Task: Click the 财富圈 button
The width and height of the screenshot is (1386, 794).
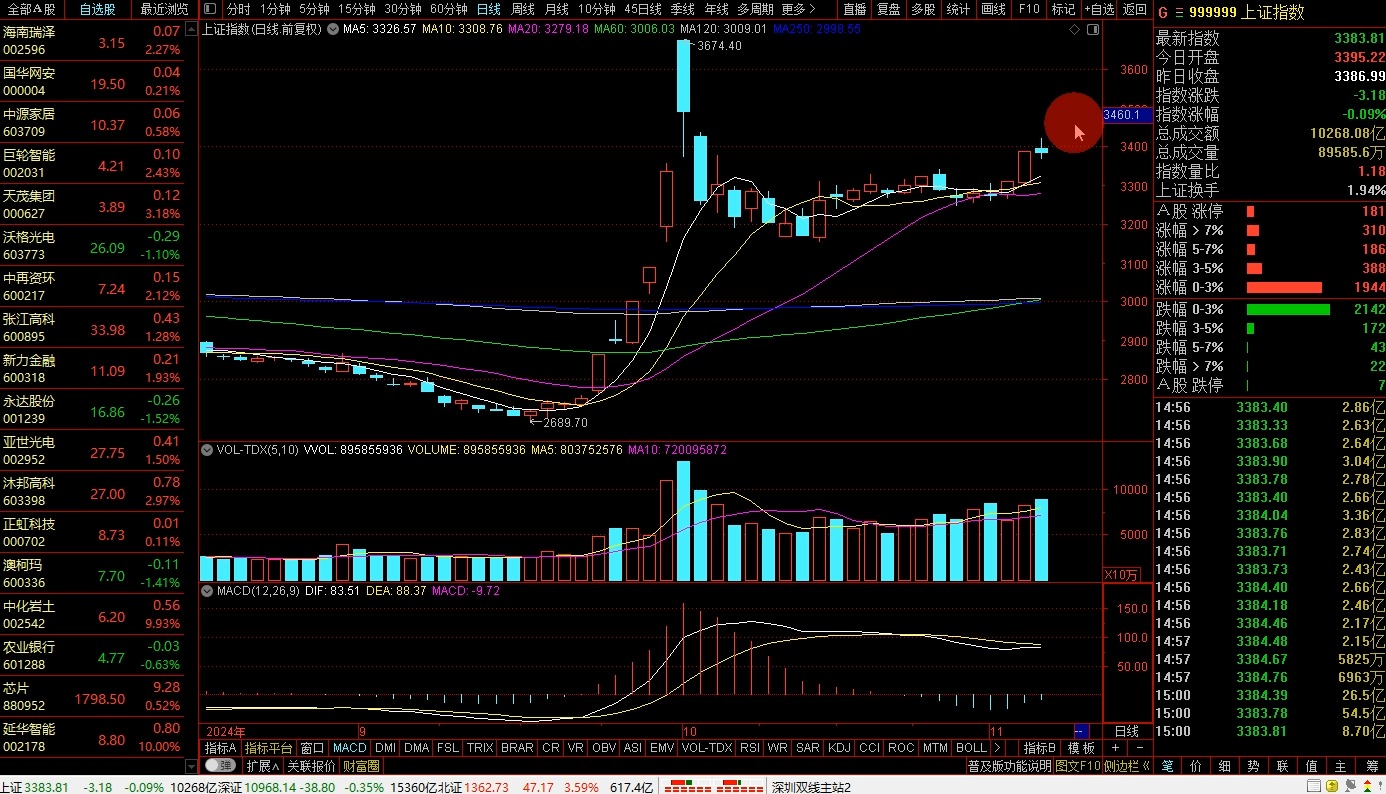Action: pyautogui.click(x=361, y=766)
